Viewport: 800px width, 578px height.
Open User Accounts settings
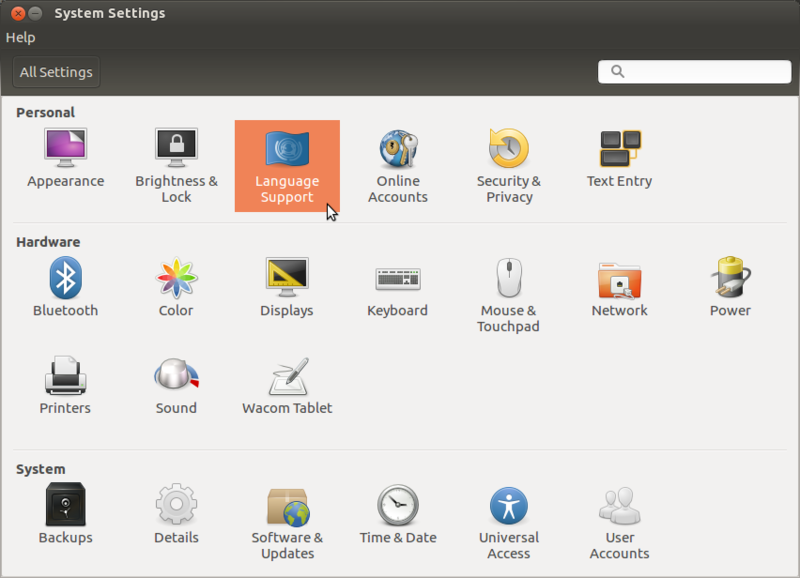coord(619,522)
